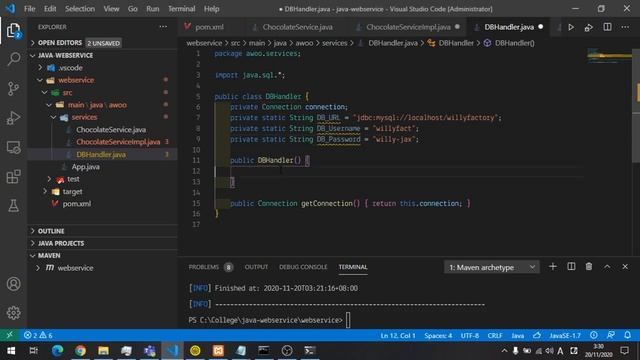Open File menu
The image size is (640, 360).
click(x=29, y=9)
